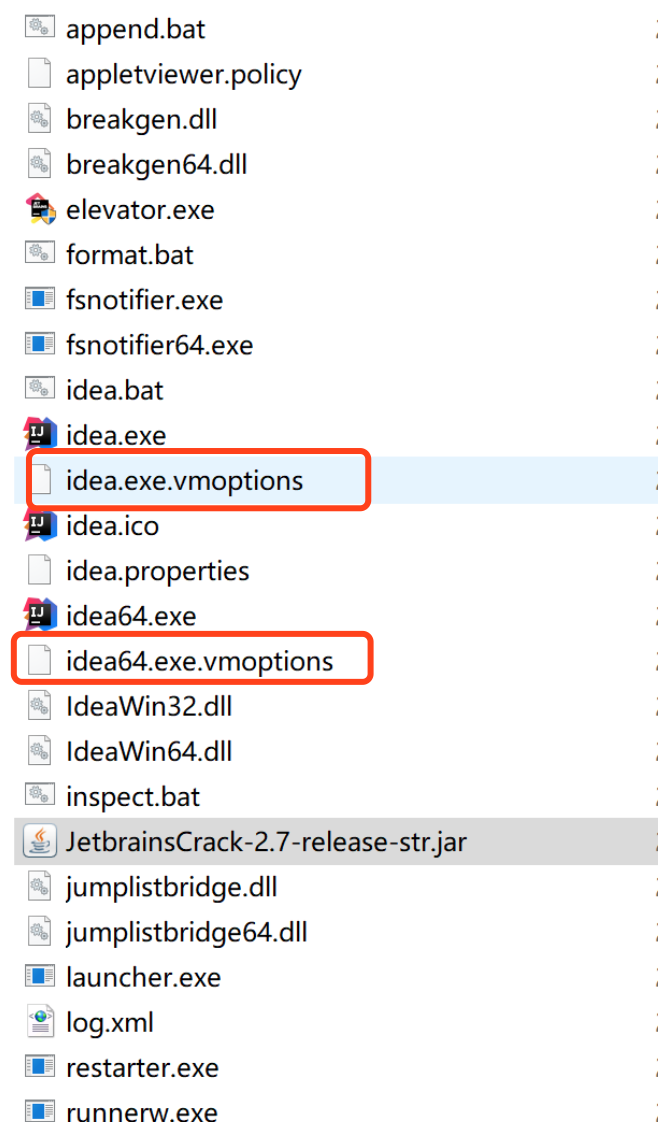This screenshot has width=658, height=1122.
Task: Click the IJ icon next to idea64.exe
Action: (x=39, y=615)
